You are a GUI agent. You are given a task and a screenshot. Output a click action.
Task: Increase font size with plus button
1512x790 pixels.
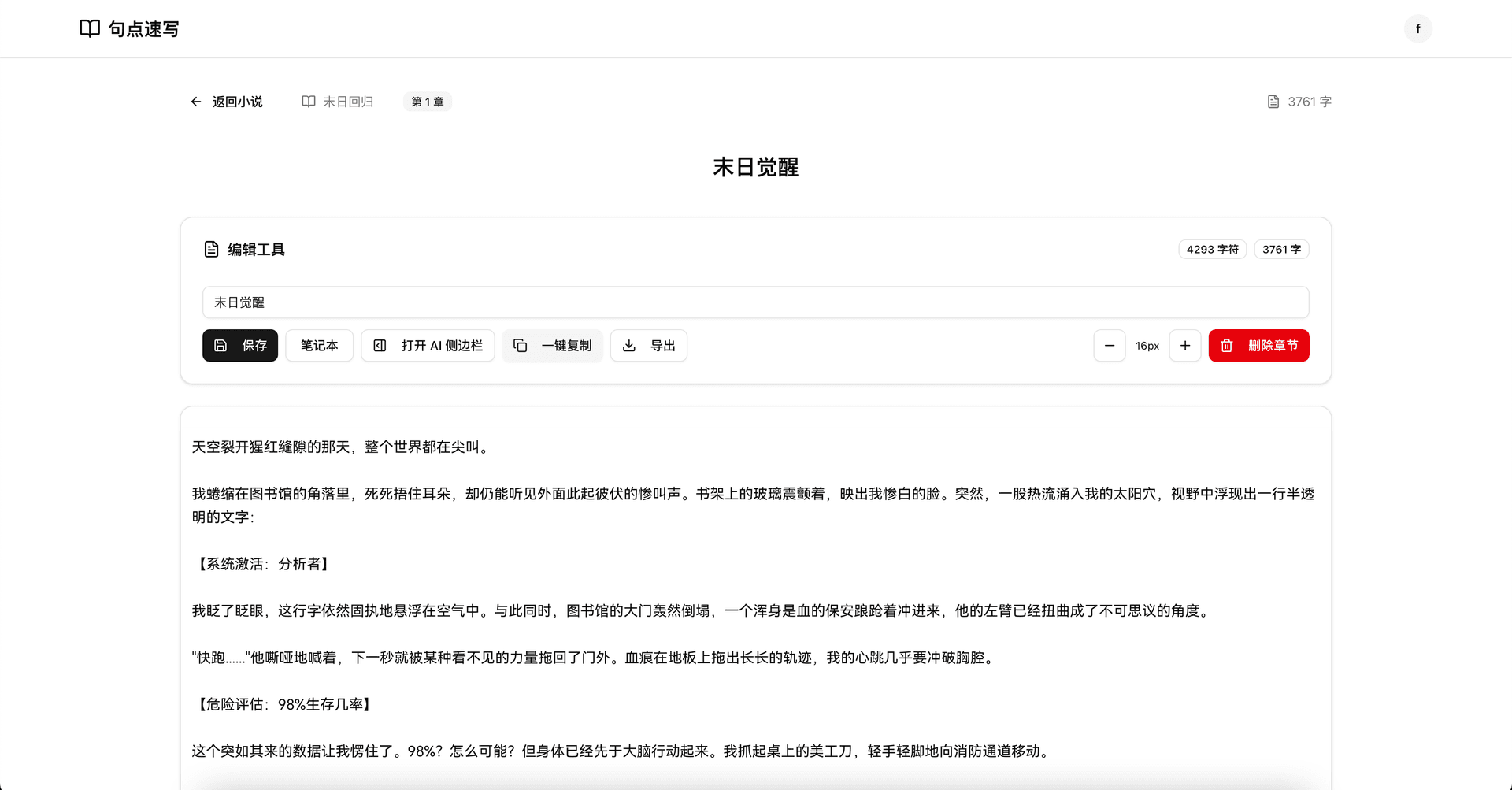(x=1185, y=346)
